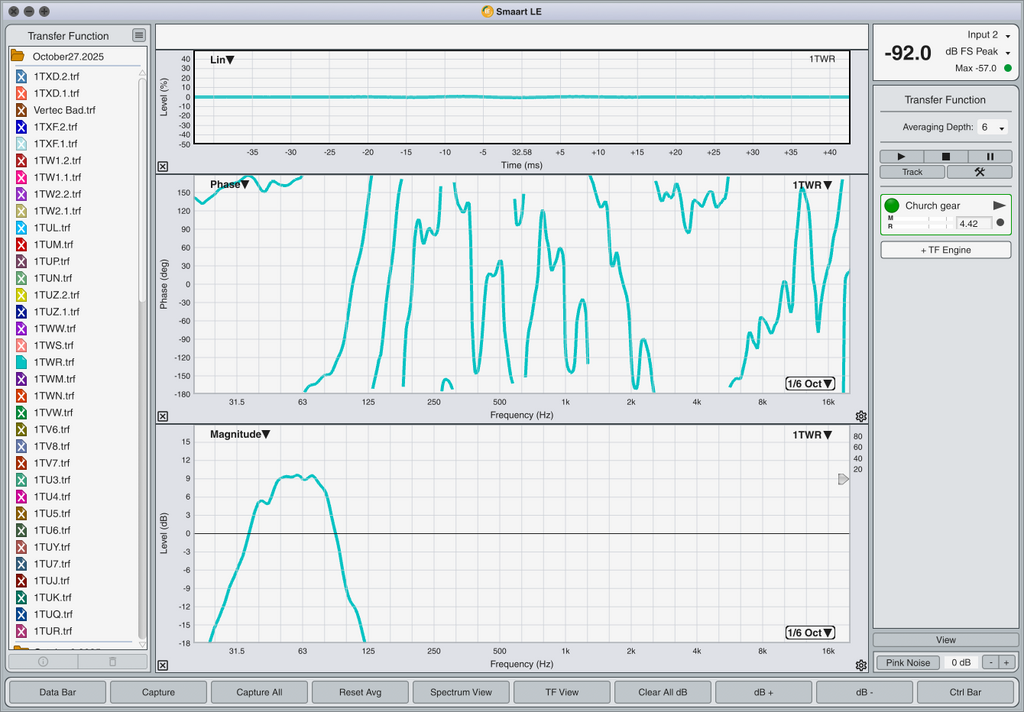This screenshot has height=712, width=1024.
Task: Toggle the Church gear green enable button
Action: (x=892, y=205)
